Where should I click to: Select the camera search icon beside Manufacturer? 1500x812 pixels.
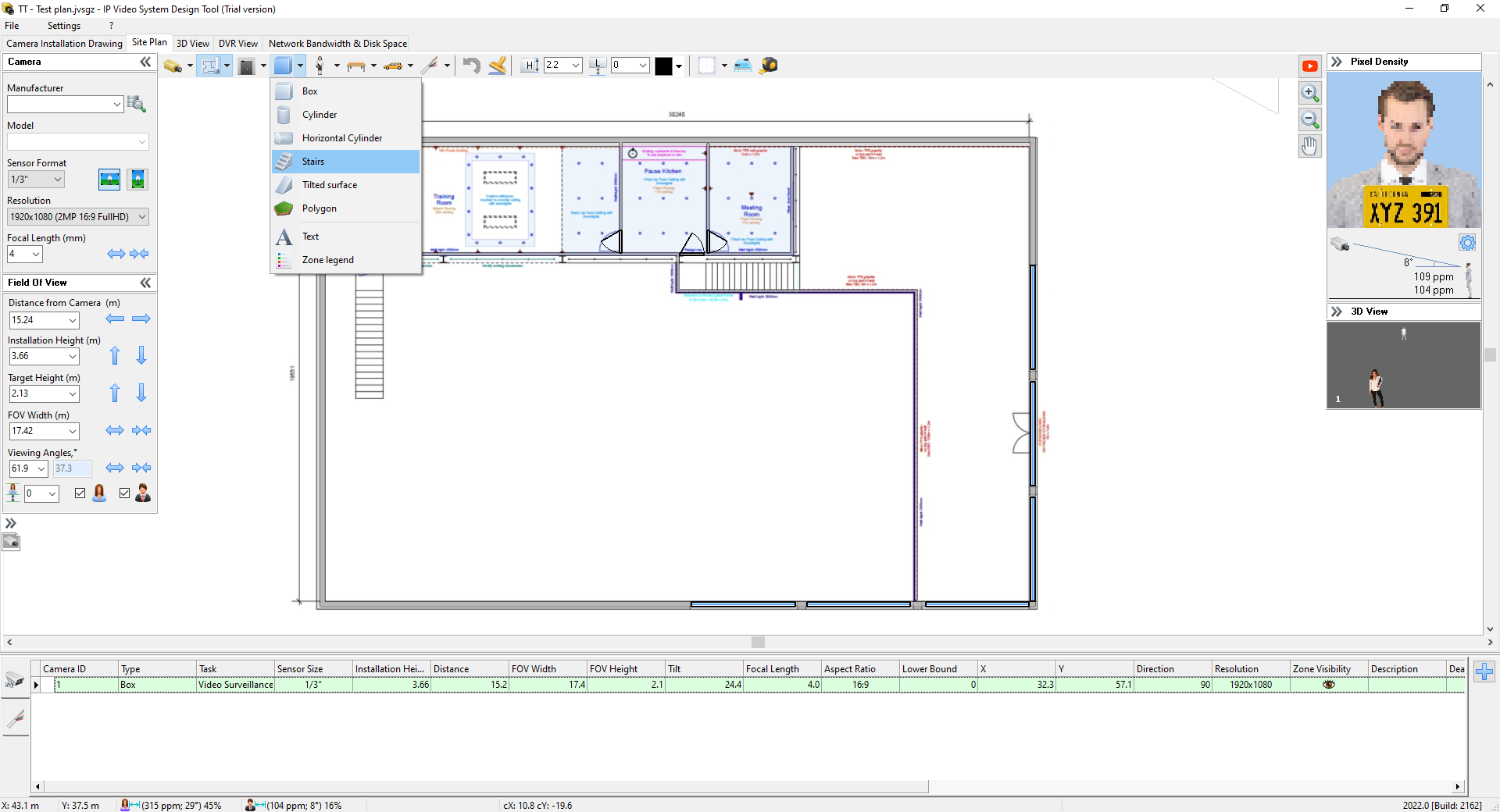(x=137, y=104)
